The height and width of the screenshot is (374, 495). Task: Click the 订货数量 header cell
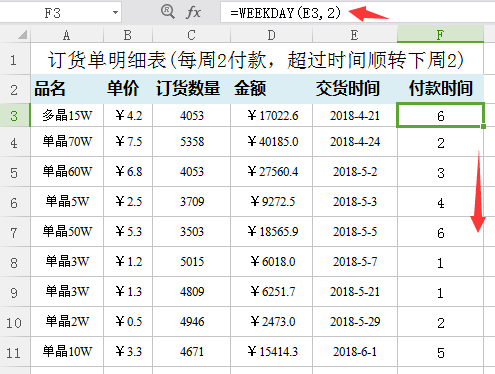191,89
